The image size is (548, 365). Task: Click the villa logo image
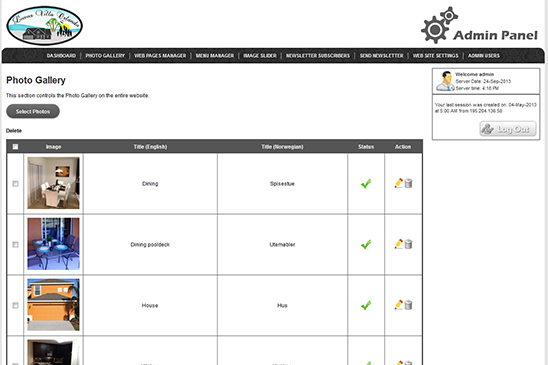[x=44, y=26]
